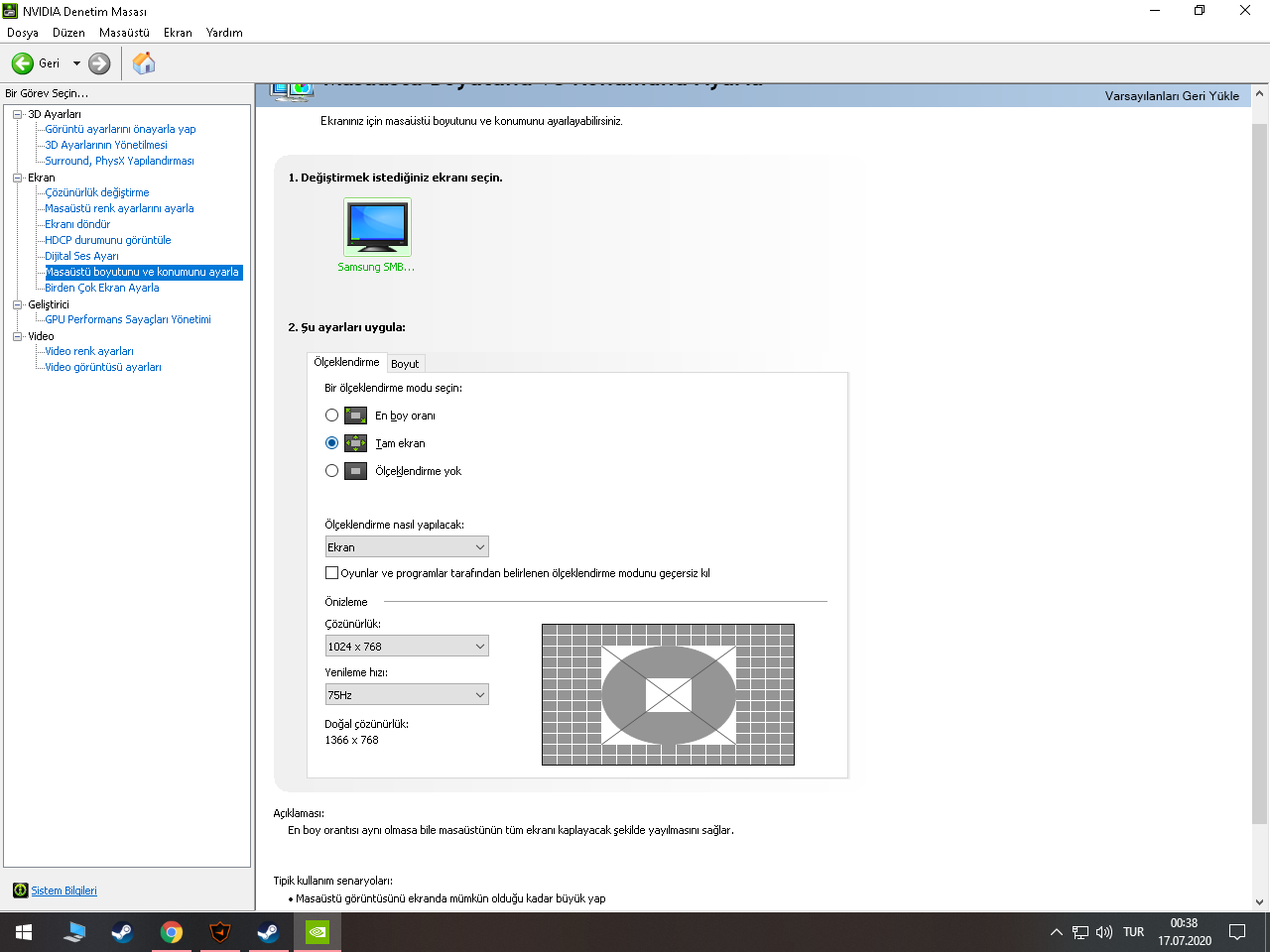The height and width of the screenshot is (952, 1270).
Task: Open HDCP durumunu görüntüle
Action: click(108, 240)
